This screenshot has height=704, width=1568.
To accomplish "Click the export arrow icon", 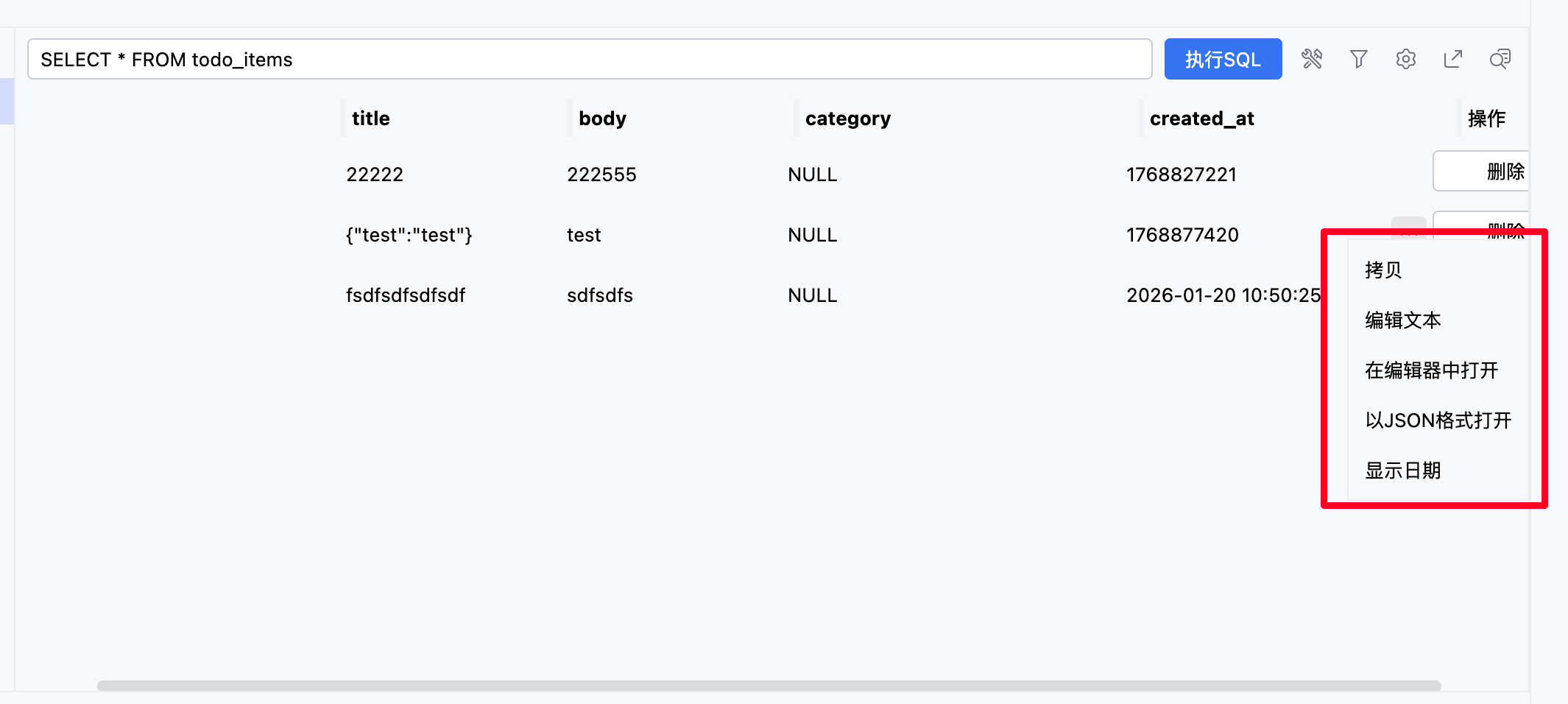I will point(1453,59).
